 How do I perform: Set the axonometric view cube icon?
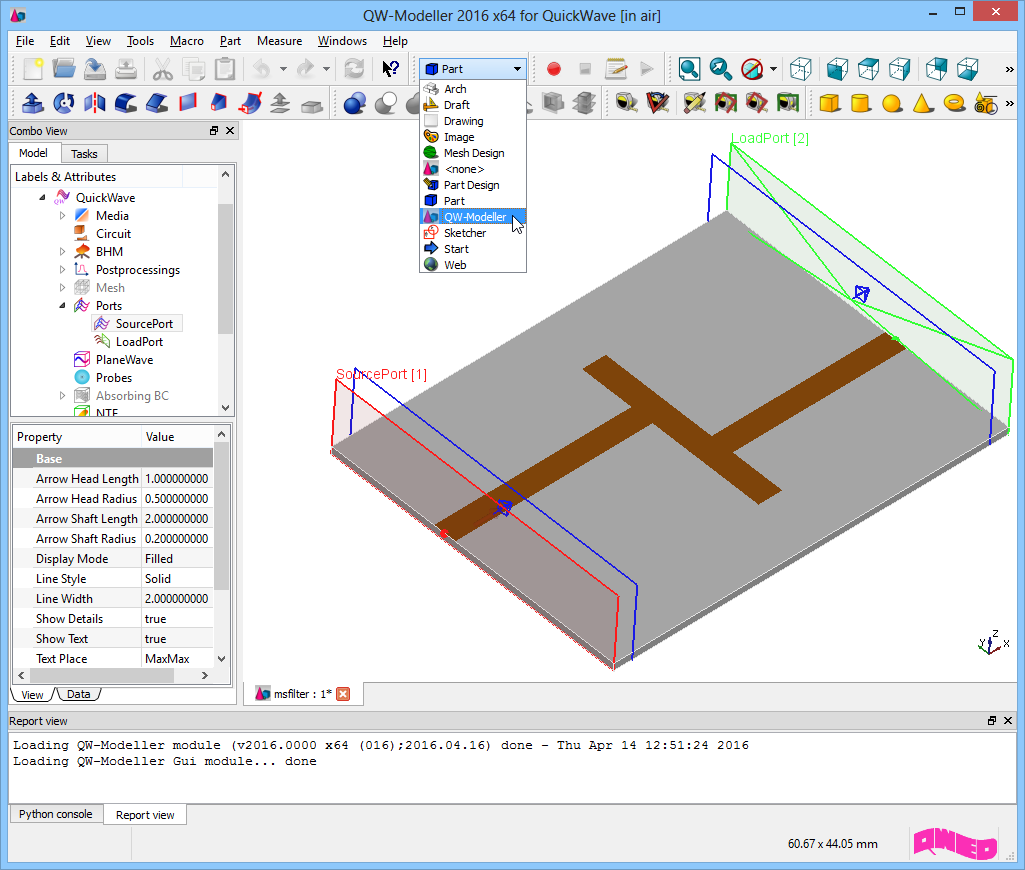801,69
